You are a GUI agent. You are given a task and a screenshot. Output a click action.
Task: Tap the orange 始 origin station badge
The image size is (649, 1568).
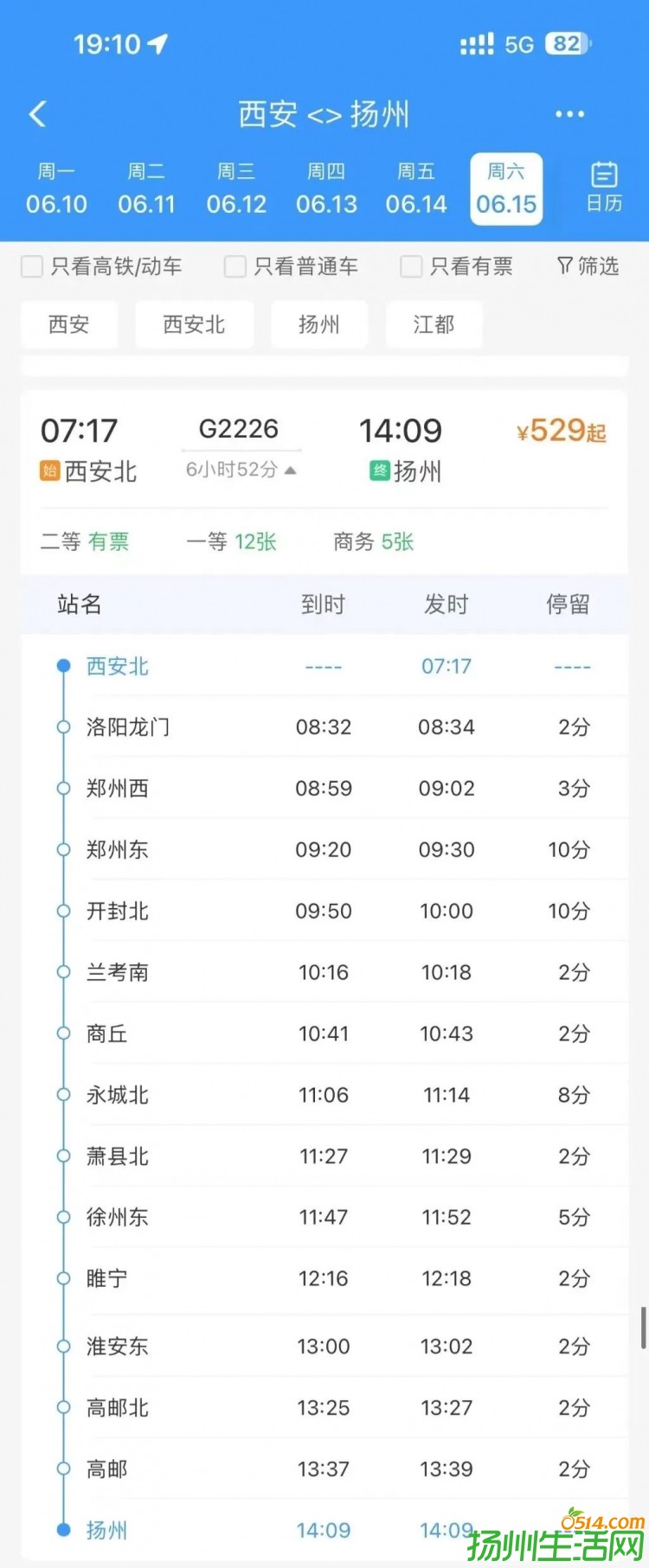pyautogui.click(x=49, y=471)
